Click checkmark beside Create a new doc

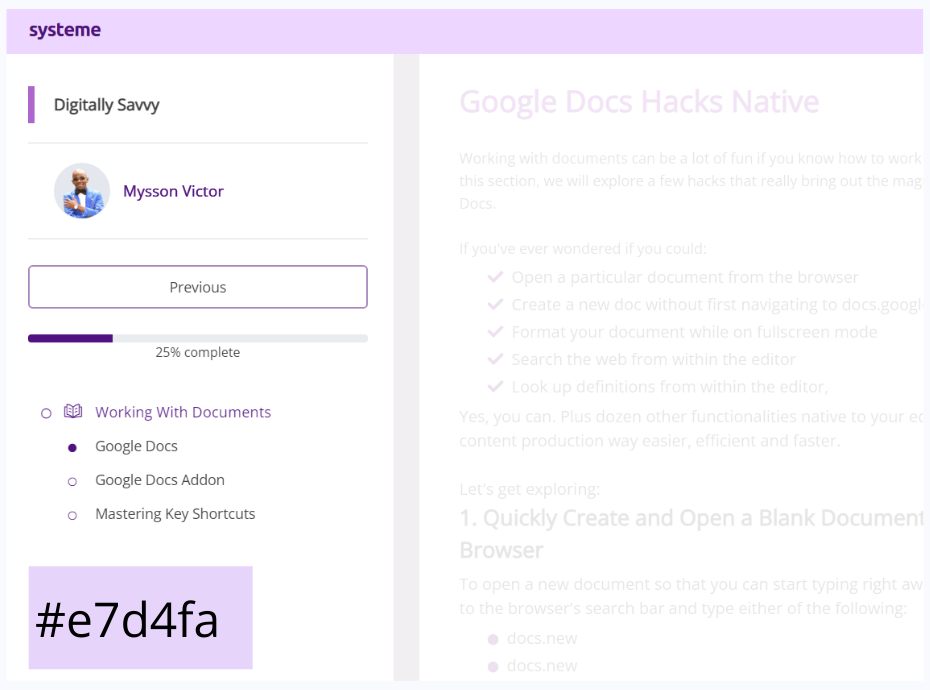coord(495,304)
